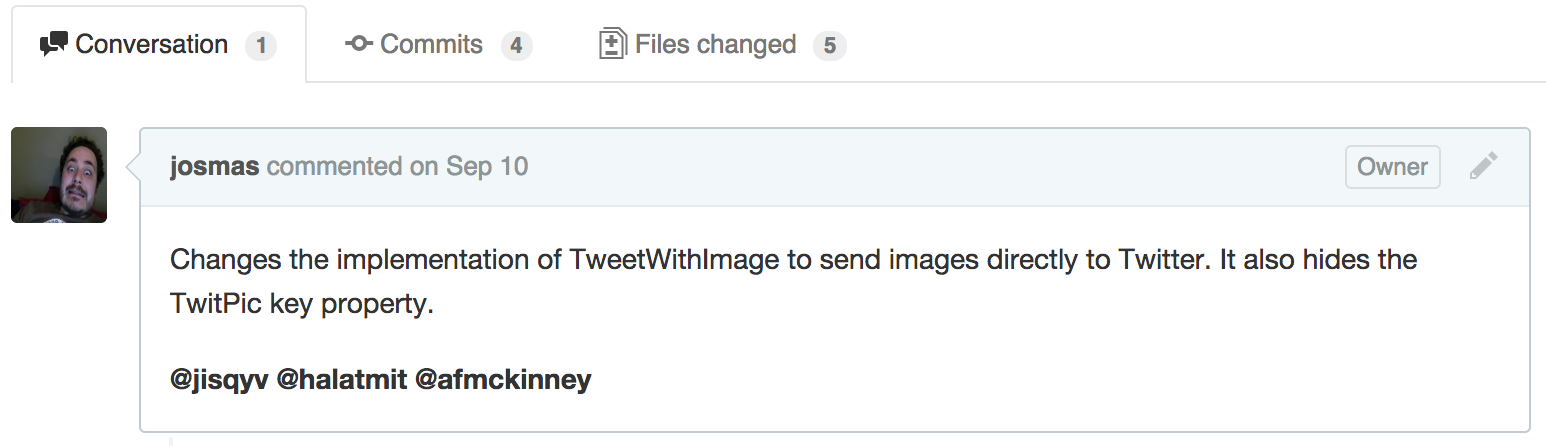
Task: Open the @afmckinney mention link
Action: tap(503, 380)
